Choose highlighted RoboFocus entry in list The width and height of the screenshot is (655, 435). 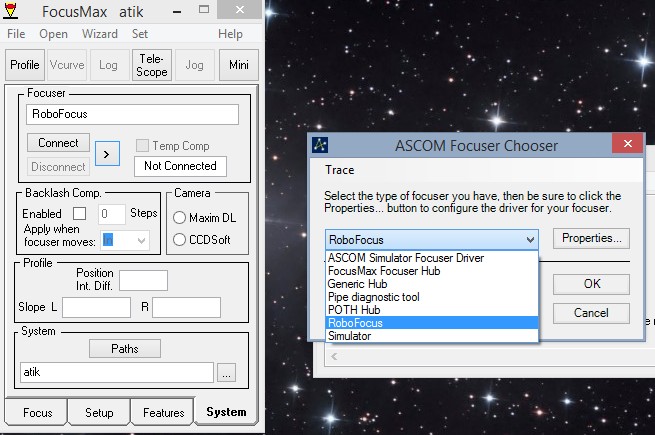[x=432, y=323]
